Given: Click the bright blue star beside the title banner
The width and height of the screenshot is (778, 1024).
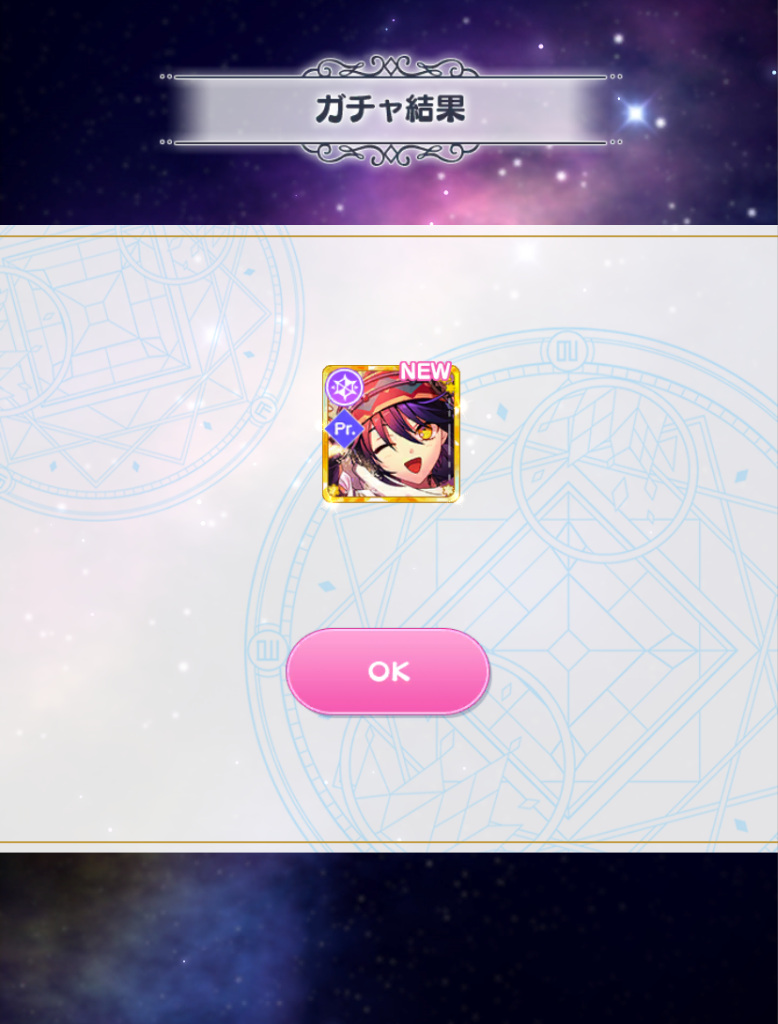Looking at the screenshot, I should tap(635, 114).
